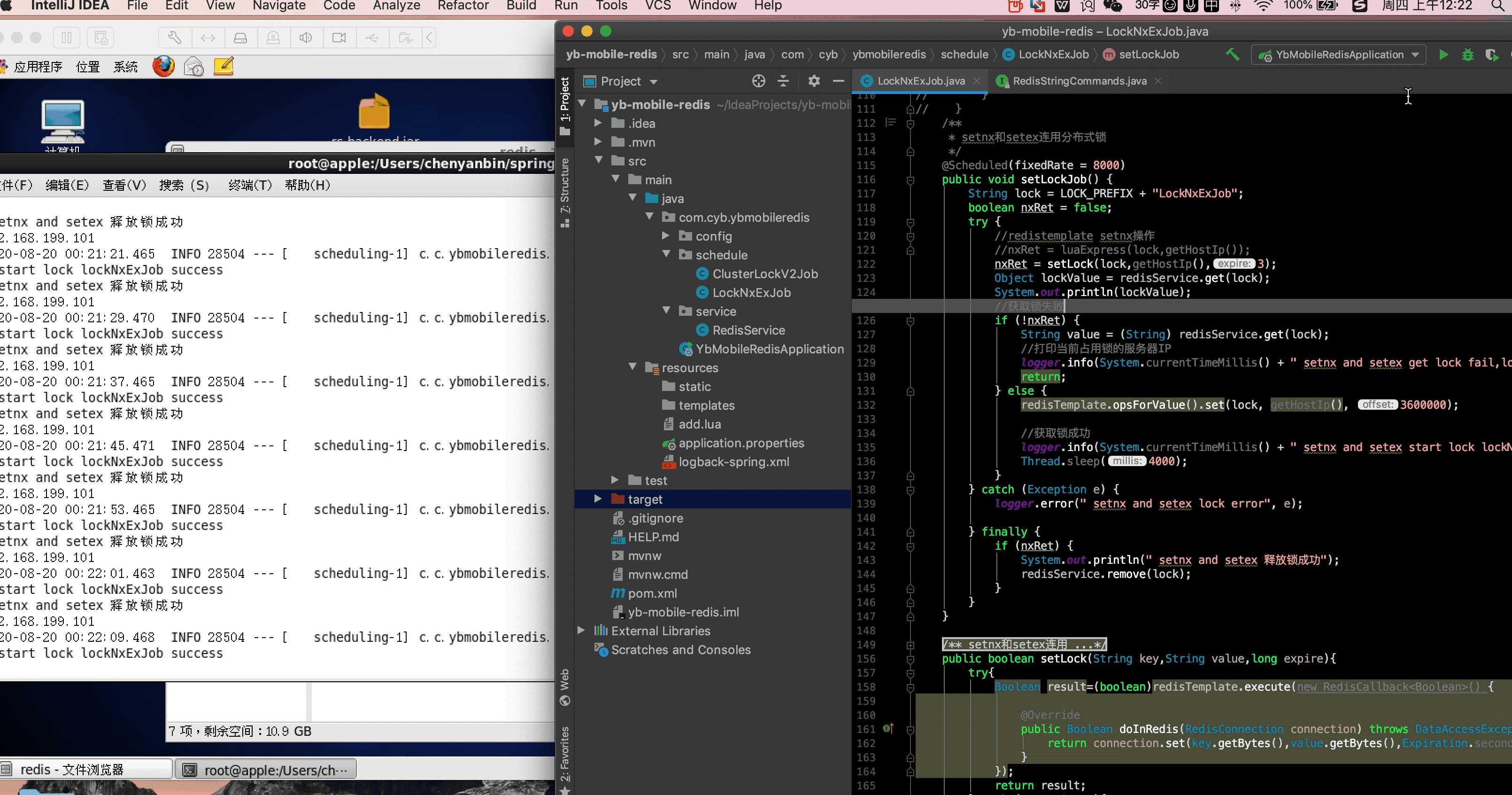The width and height of the screenshot is (1512, 795).
Task: Fold the if block at line 126
Action: [910, 320]
